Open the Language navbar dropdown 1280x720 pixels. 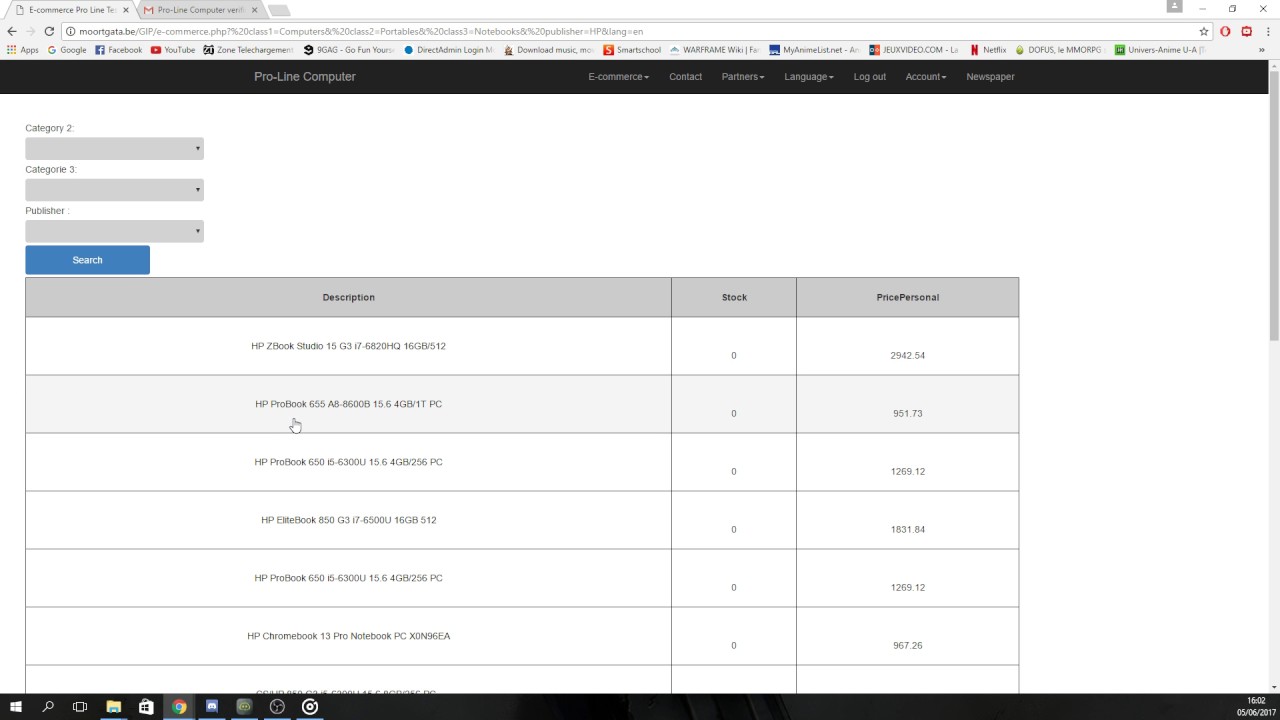click(809, 77)
